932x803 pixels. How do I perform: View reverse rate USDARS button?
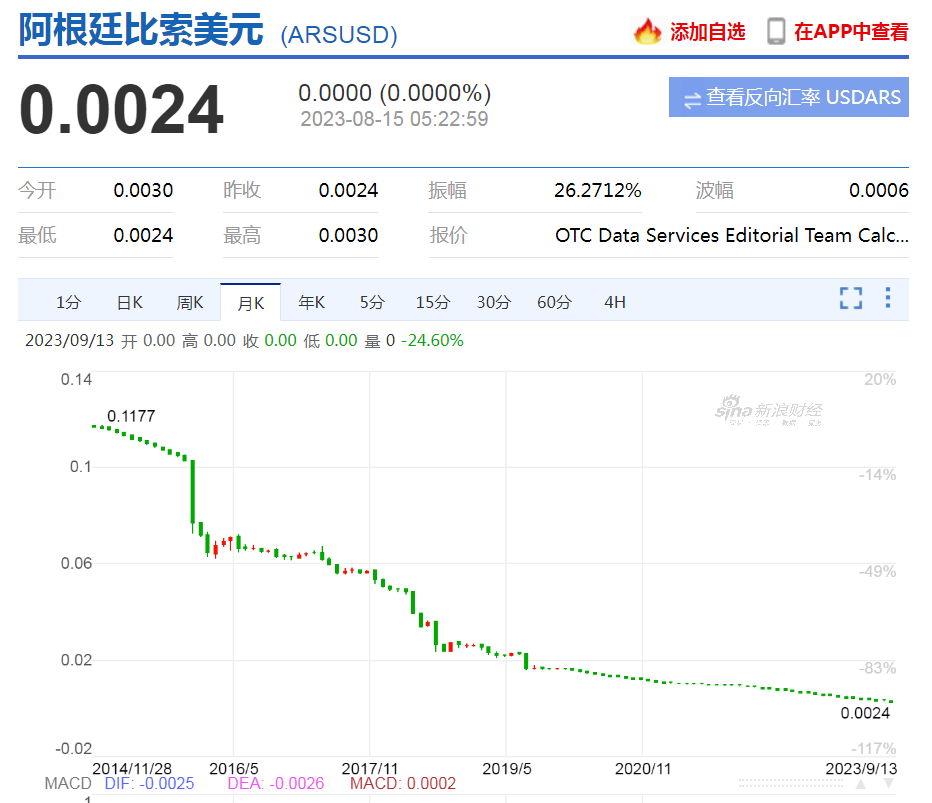tap(789, 97)
